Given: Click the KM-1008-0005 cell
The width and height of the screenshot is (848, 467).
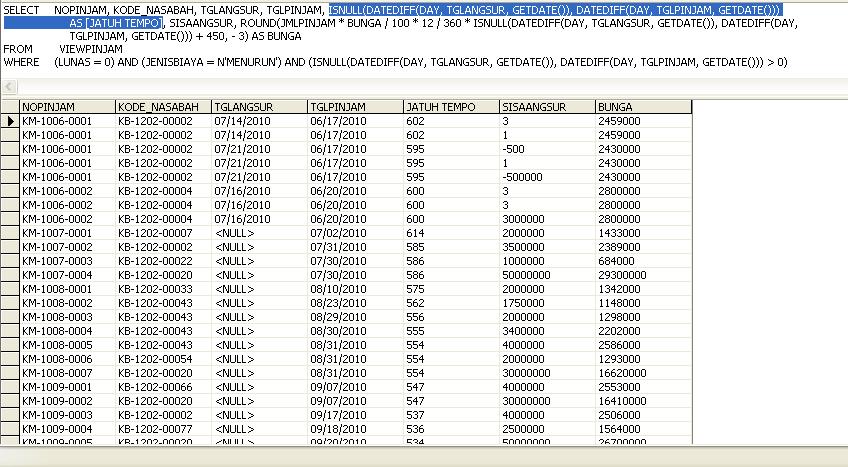Looking at the screenshot, I should tap(68, 345).
